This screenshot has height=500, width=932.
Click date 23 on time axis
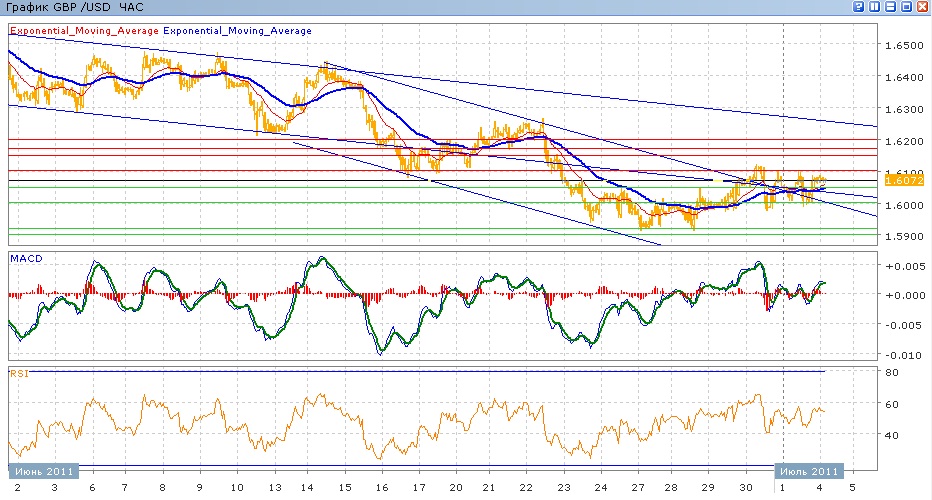click(563, 488)
